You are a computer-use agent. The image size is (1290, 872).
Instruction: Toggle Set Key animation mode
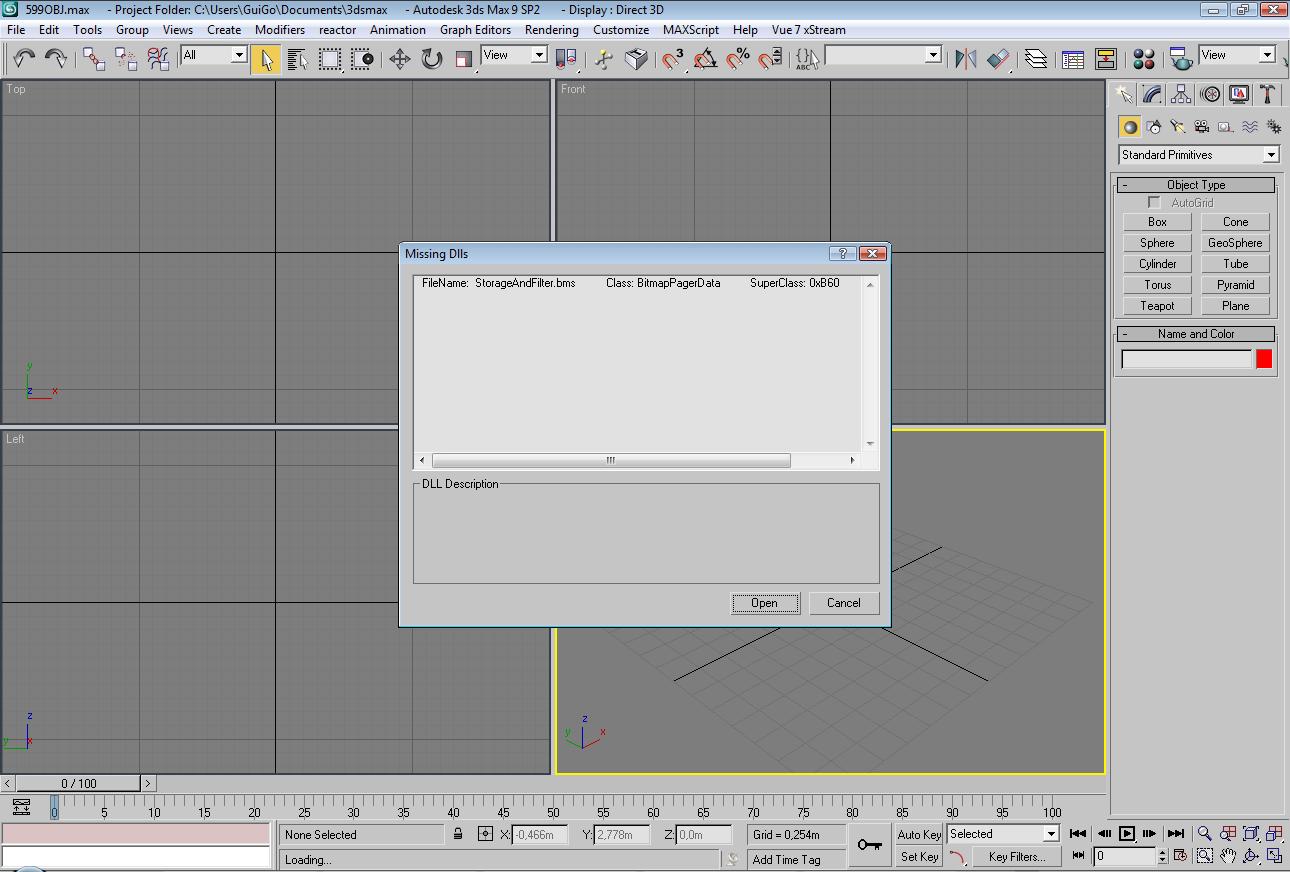(x=919, y=857)
